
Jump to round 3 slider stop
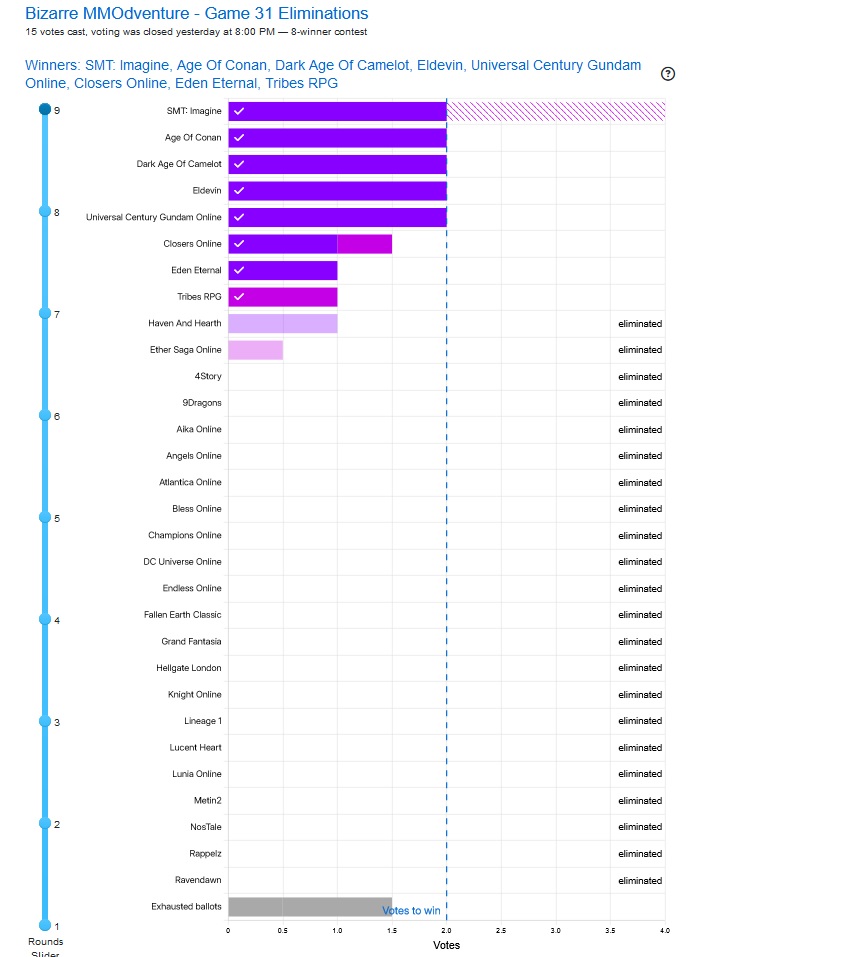[x=45, y=721]
